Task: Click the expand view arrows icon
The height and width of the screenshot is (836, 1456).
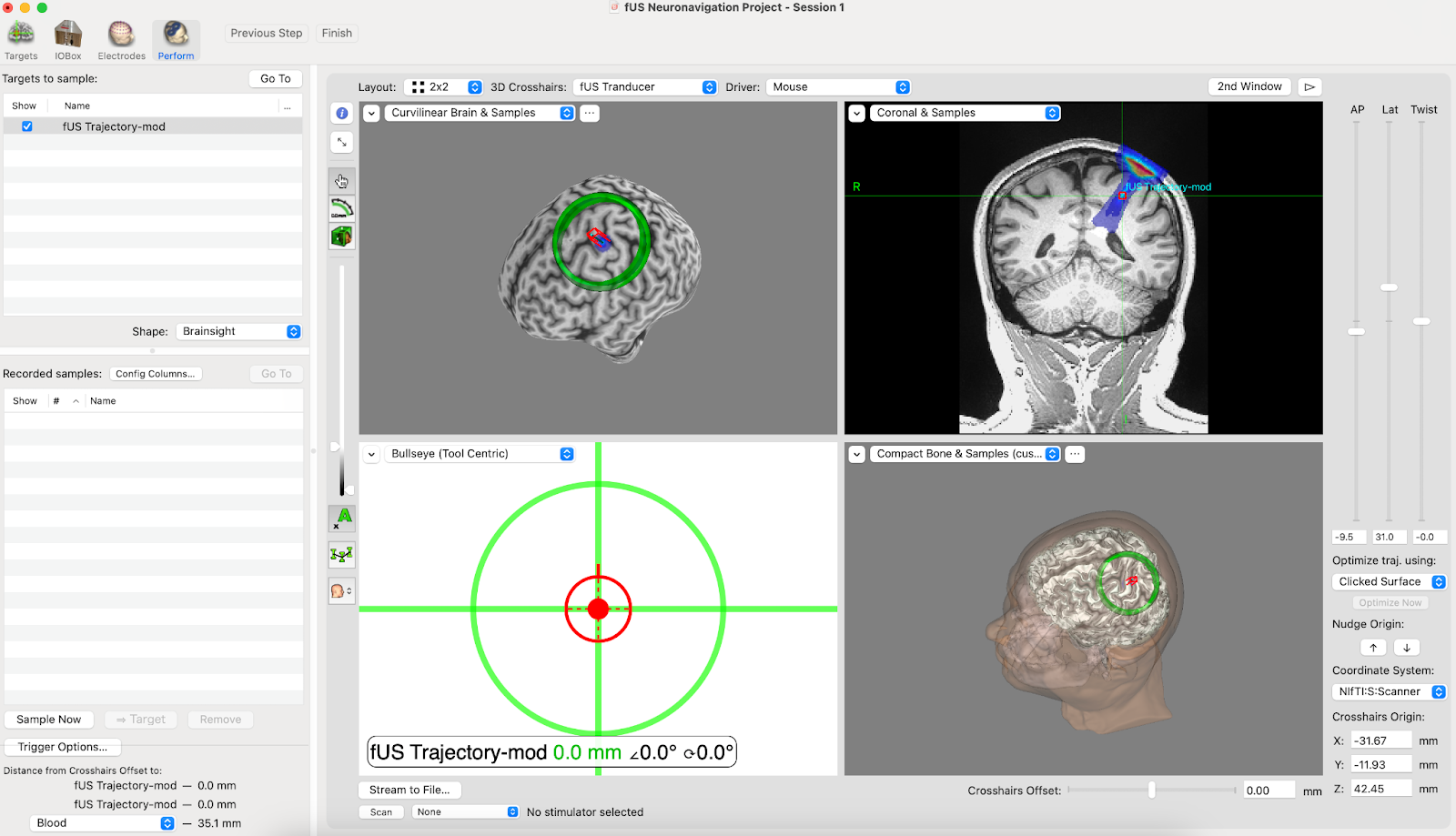Action: point(342,143)
